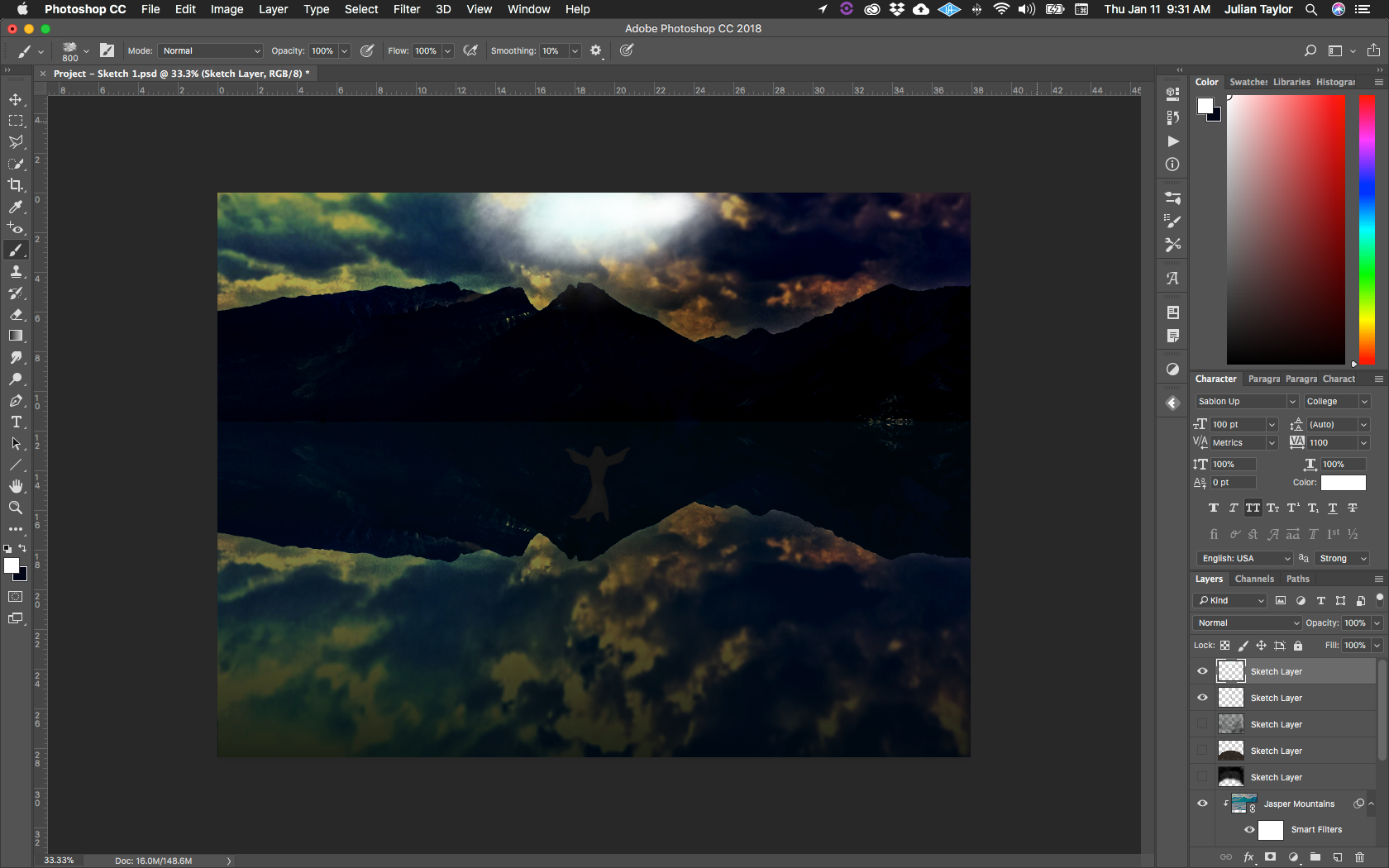The image size is (1389, 868).
Task: Open the Smoothing percentage arrow
Action: tap(575, 50)
